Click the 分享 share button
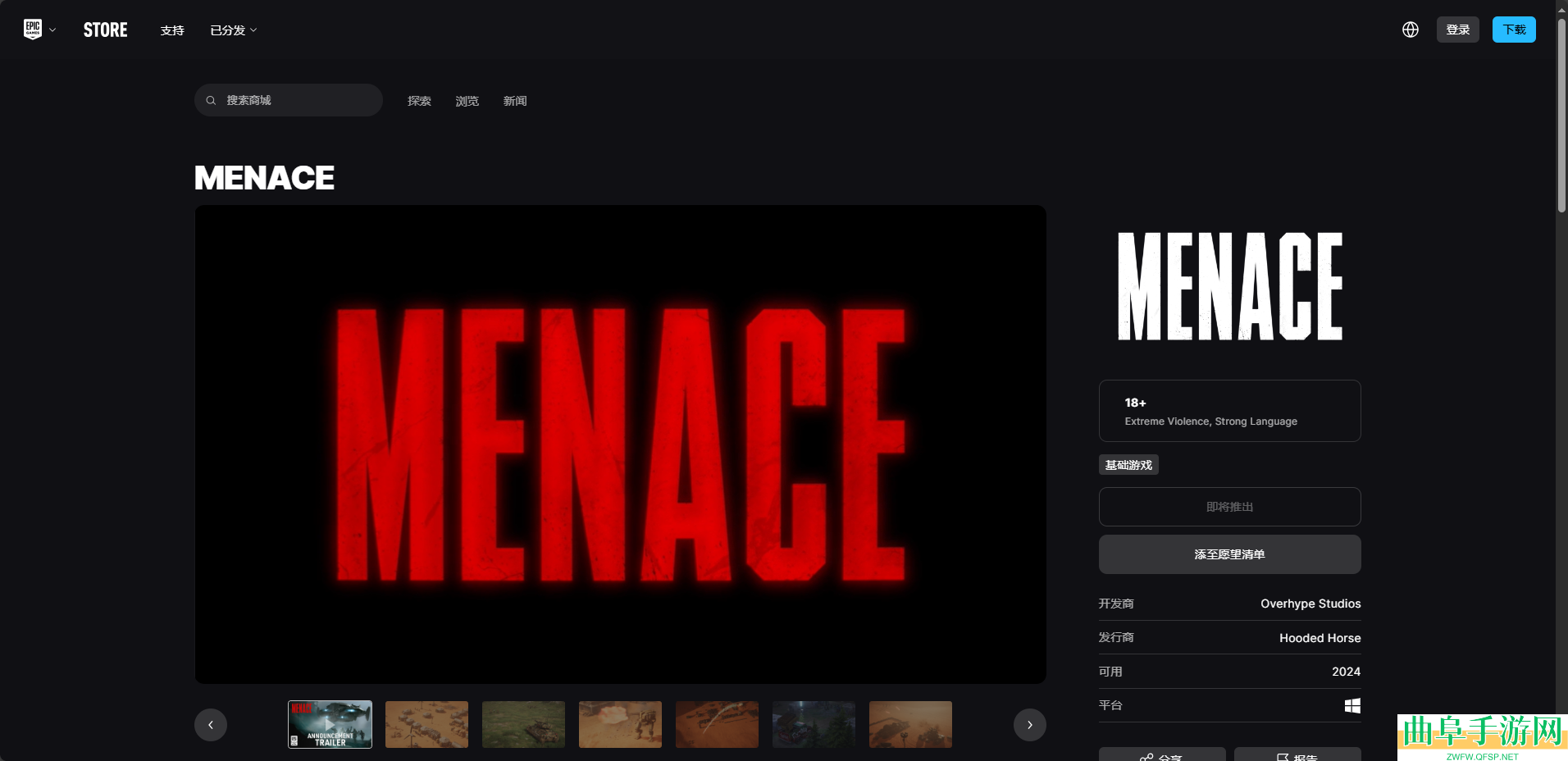This screenshot has width=1568, height=761. [1162, 755]
